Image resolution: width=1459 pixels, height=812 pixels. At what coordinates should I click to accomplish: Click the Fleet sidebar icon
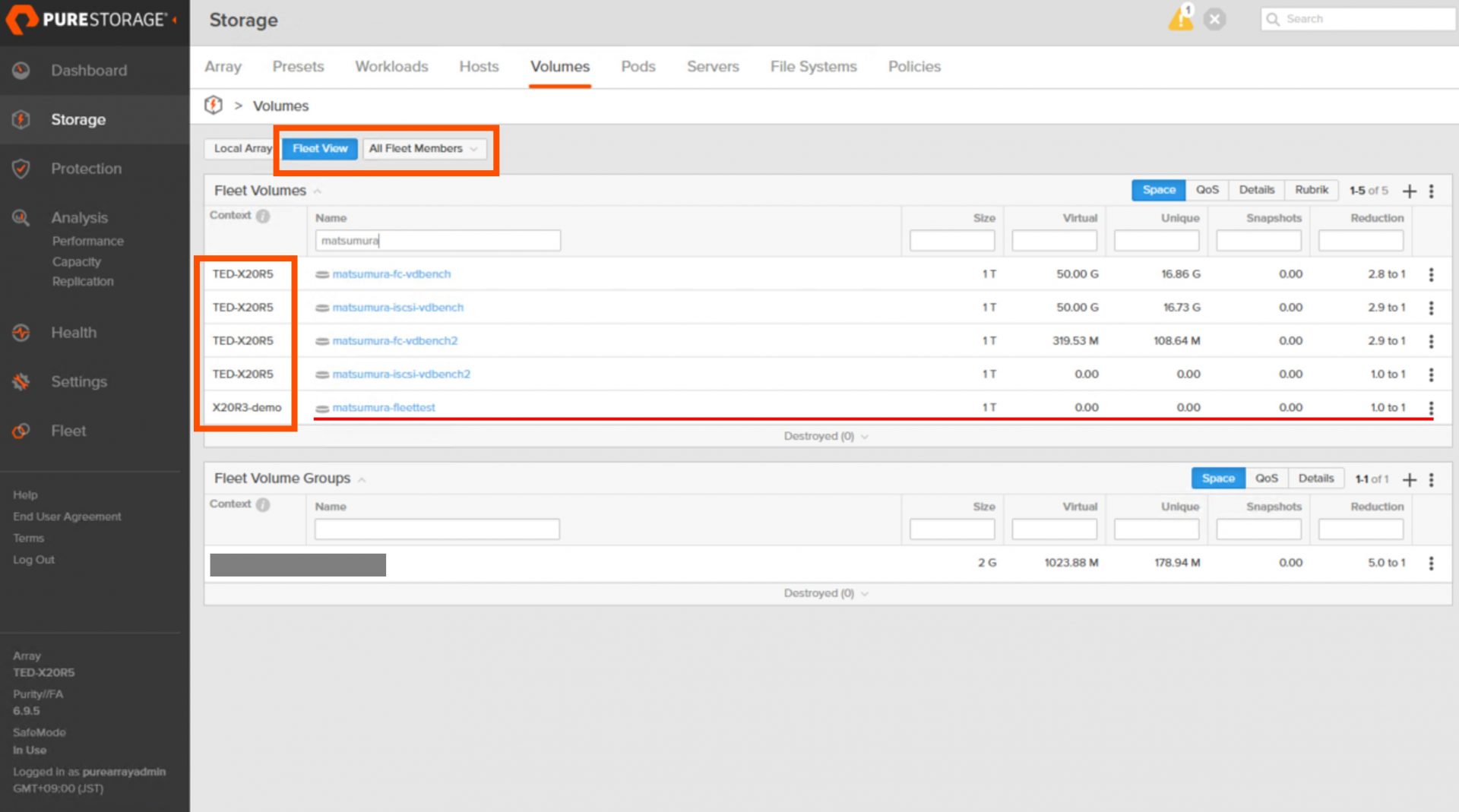pyautogui.click(x=21, y=431)
